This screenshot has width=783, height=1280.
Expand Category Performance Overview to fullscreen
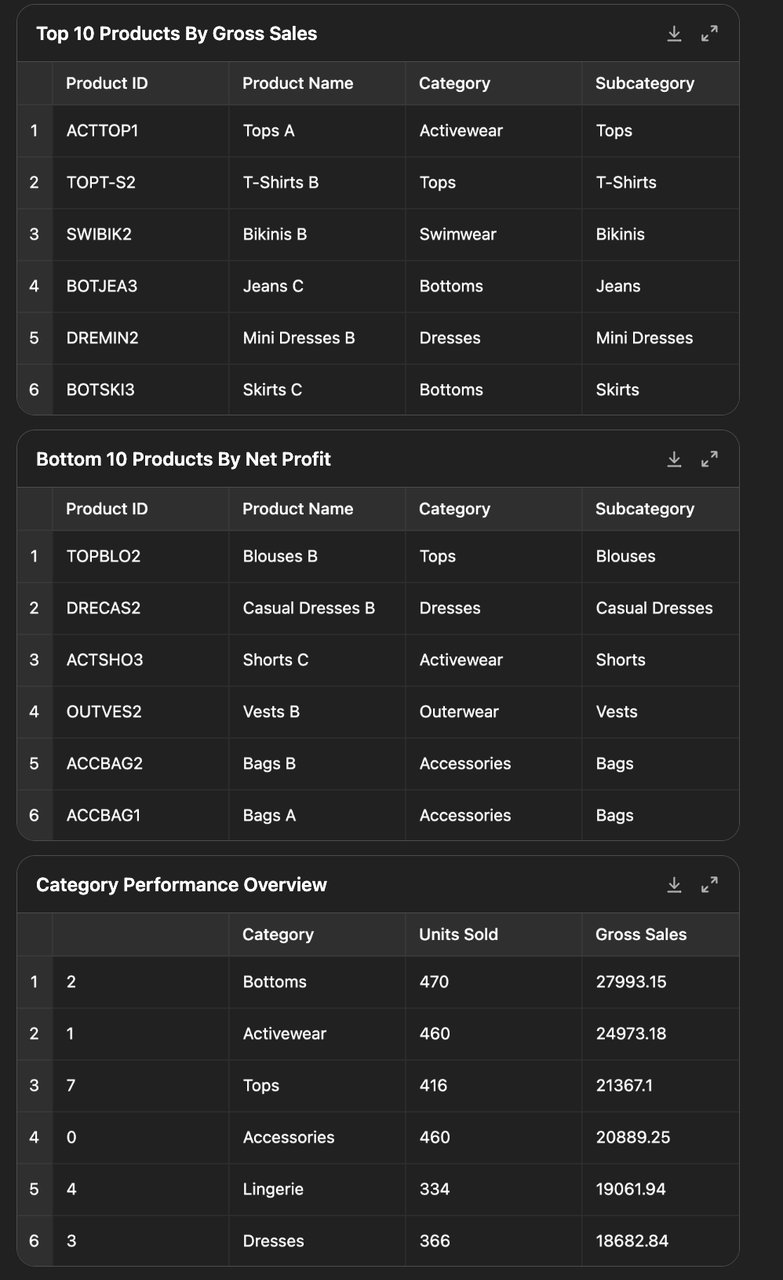[x=709, y=885]
